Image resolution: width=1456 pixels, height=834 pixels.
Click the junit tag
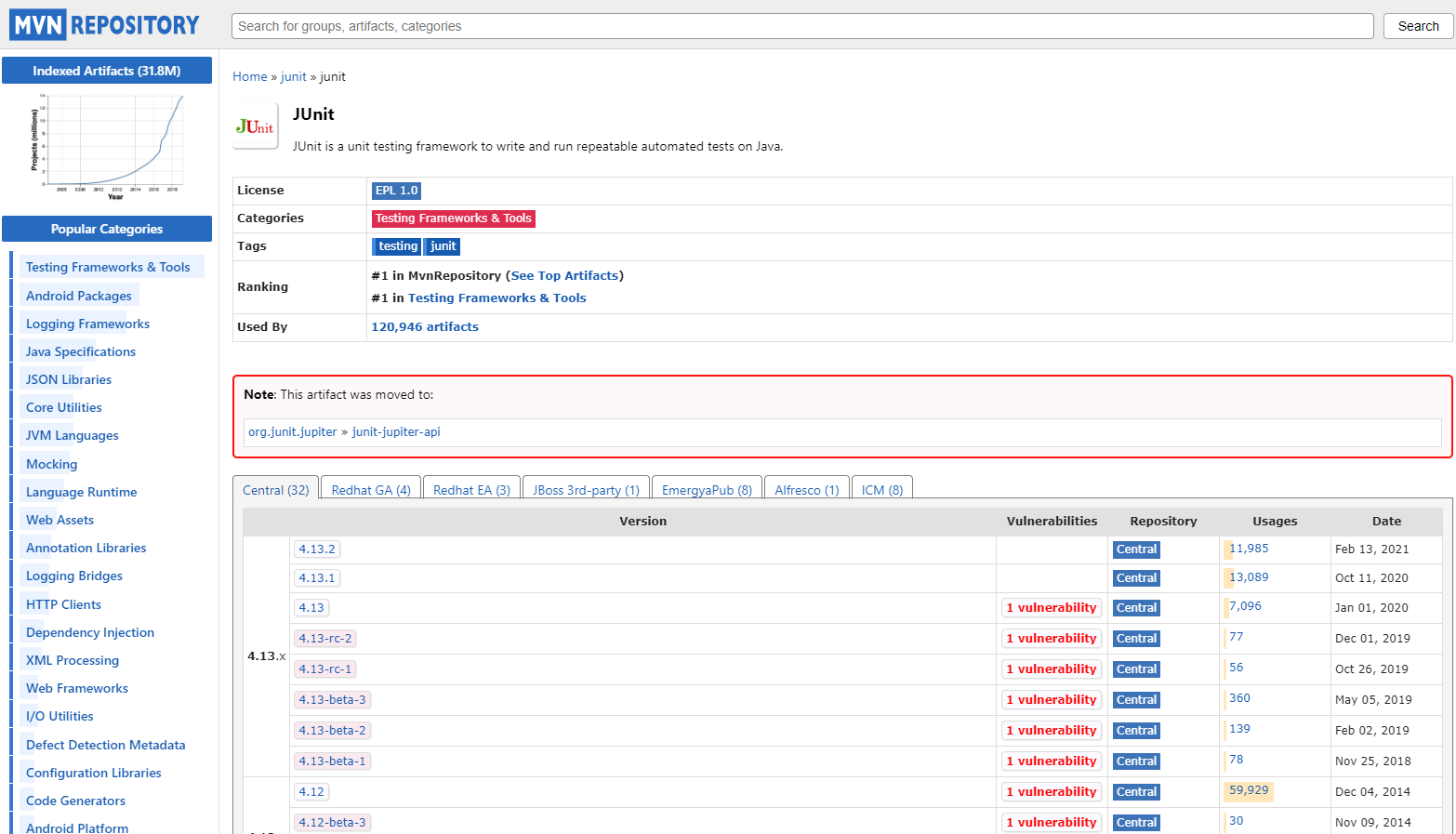point(443,246)
